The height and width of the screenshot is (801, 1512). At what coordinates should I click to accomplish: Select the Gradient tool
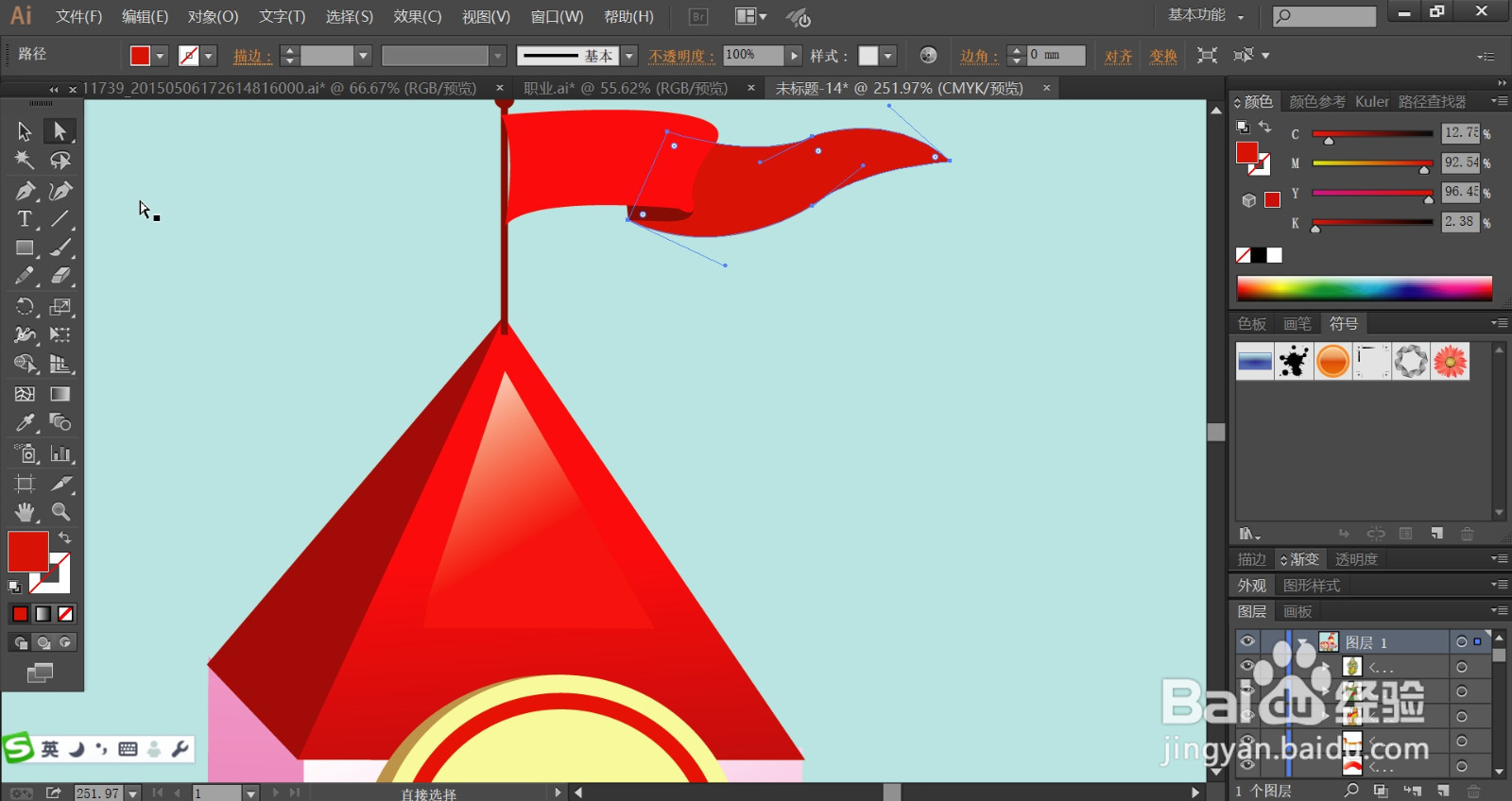tap(60, 394)
